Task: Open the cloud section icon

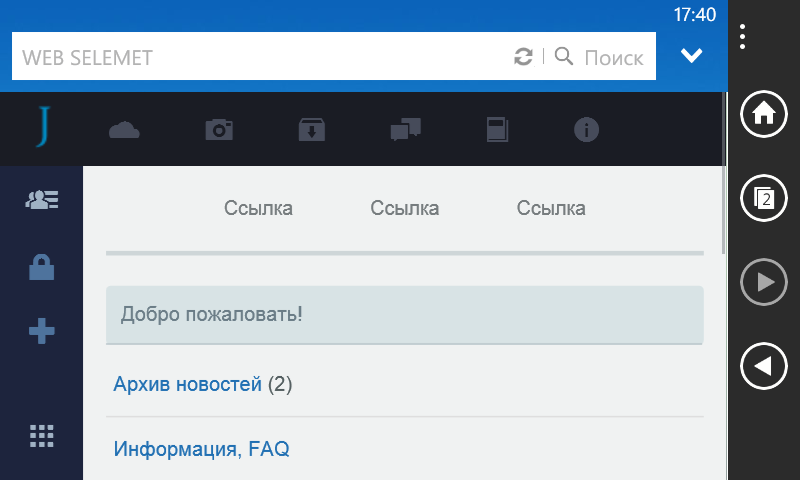Action: (x=123, y=129)
